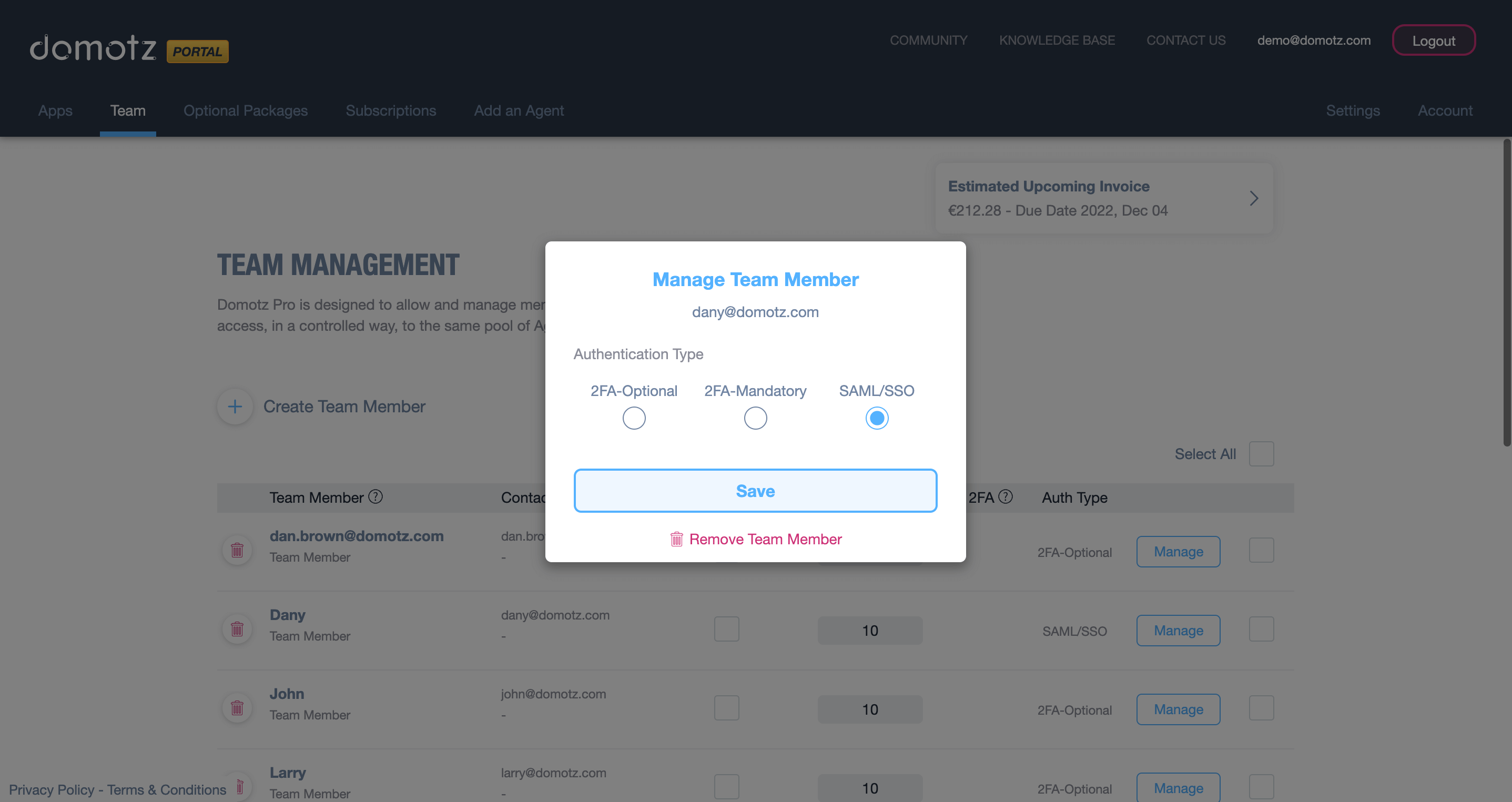Open the Subscriptions tab

point(390,110)
